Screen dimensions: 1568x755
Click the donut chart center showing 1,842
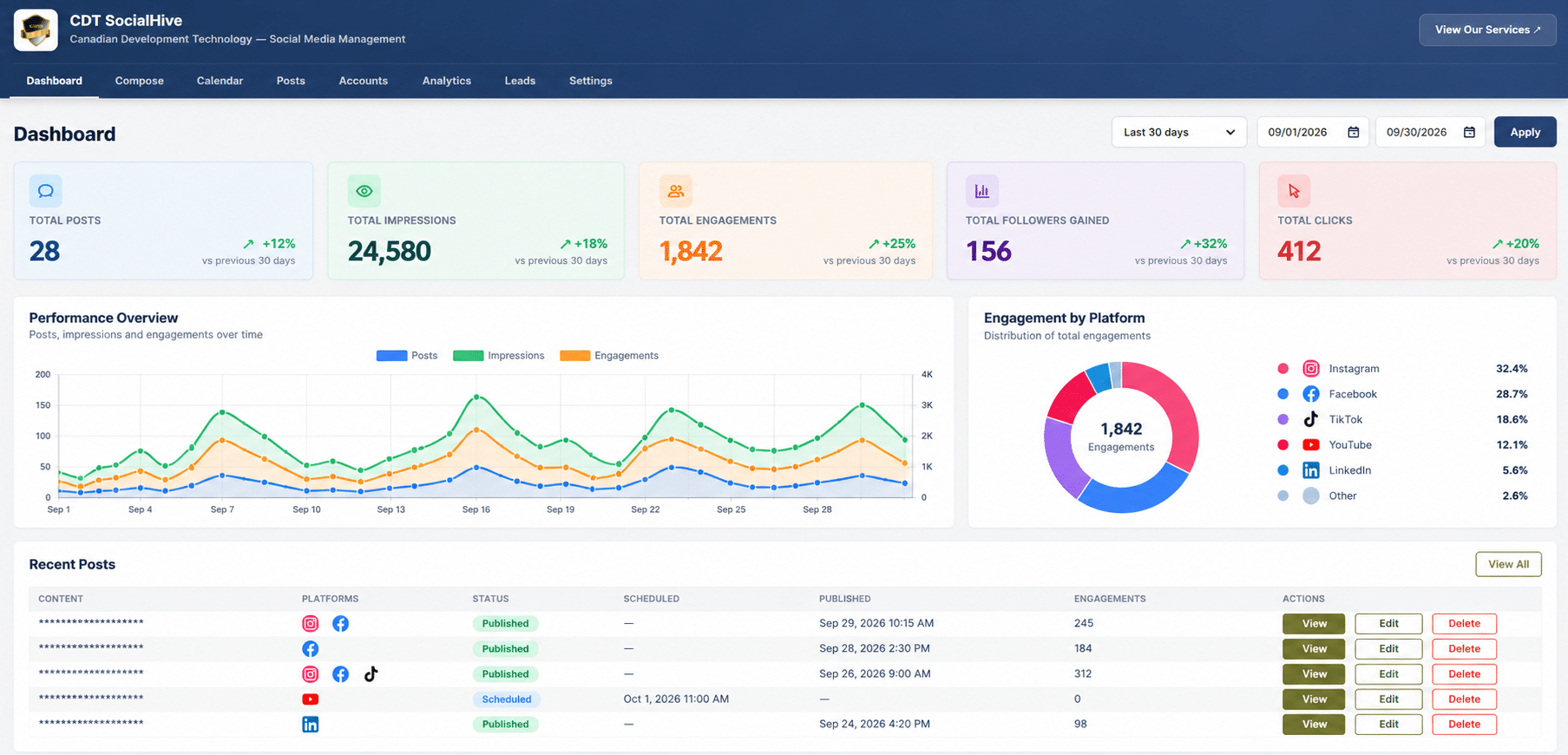tap(1121, 437)
